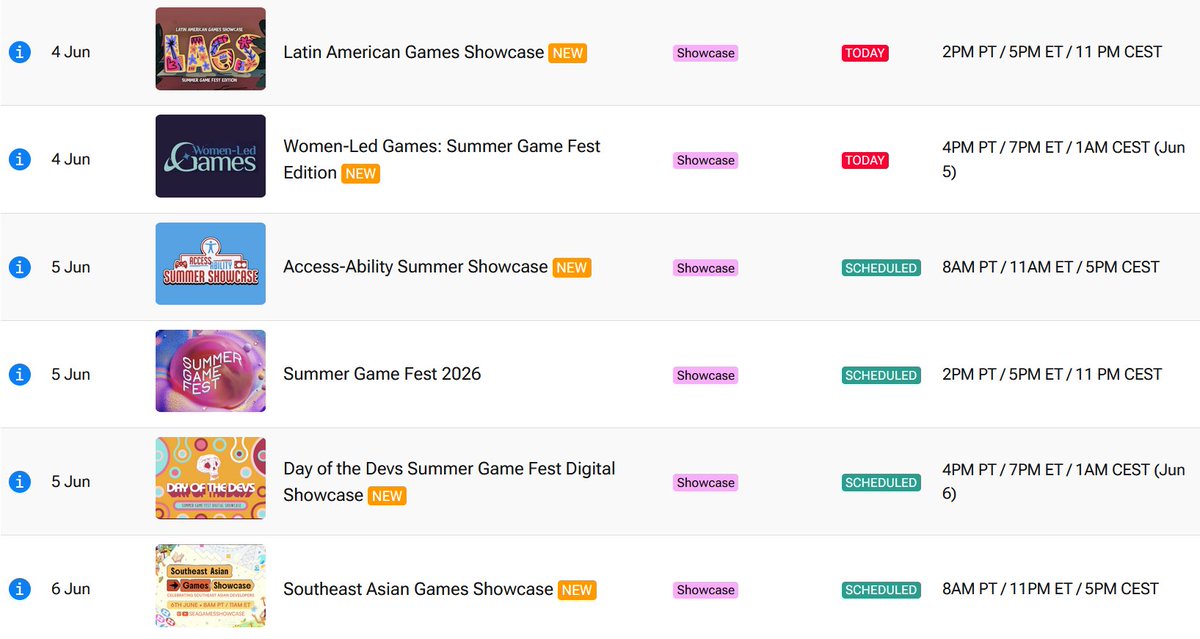The width and height of the screenshot is (1200, 639).
Task: Click Showcase tag in Summer Game Fest 2026 row
Action: 706,375
